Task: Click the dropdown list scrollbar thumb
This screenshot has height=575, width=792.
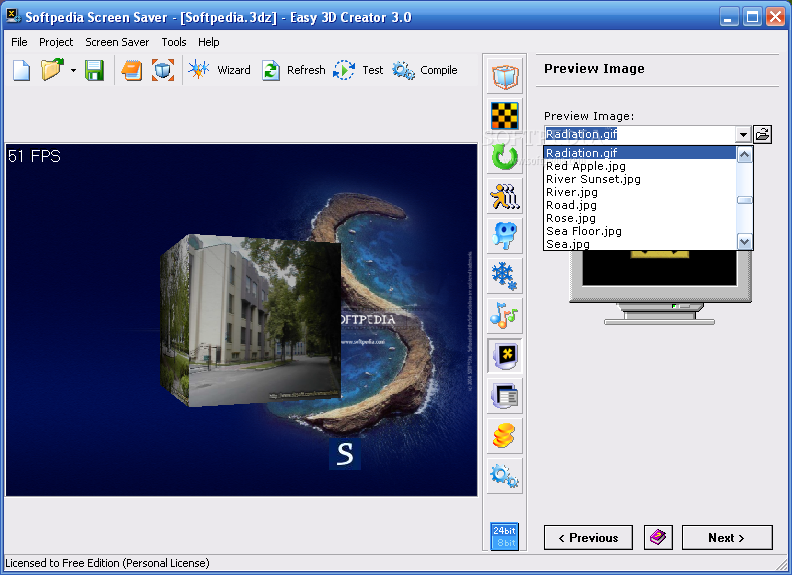Action: [745, 200]
